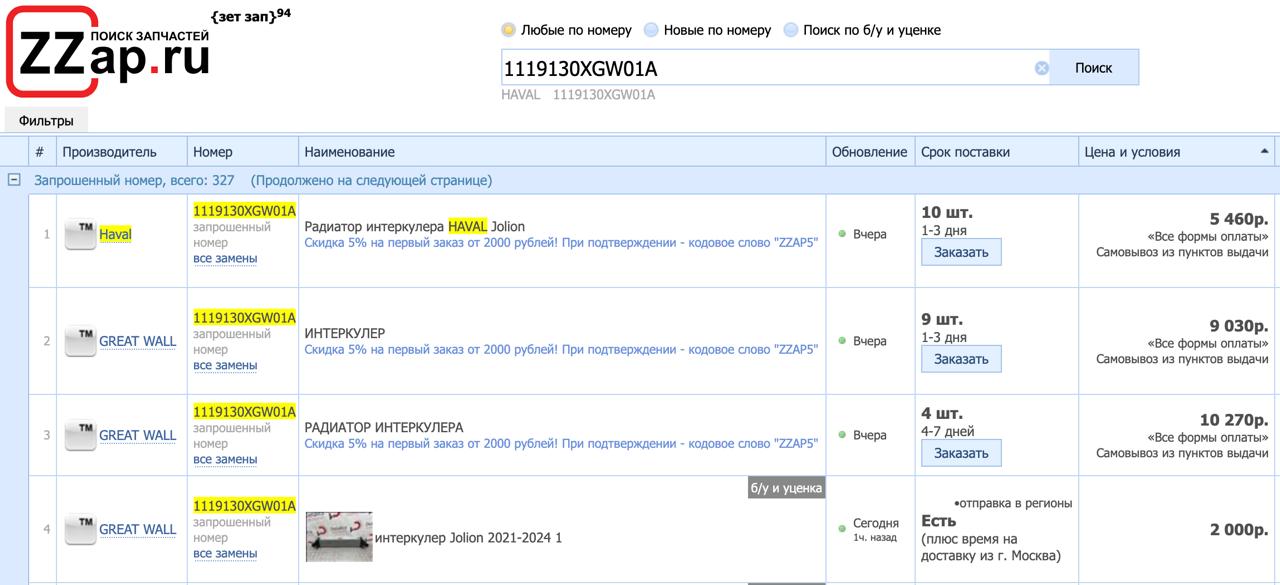Click the green update status dot in row 1
The image size is (1280, 585).
coord(842,234)
